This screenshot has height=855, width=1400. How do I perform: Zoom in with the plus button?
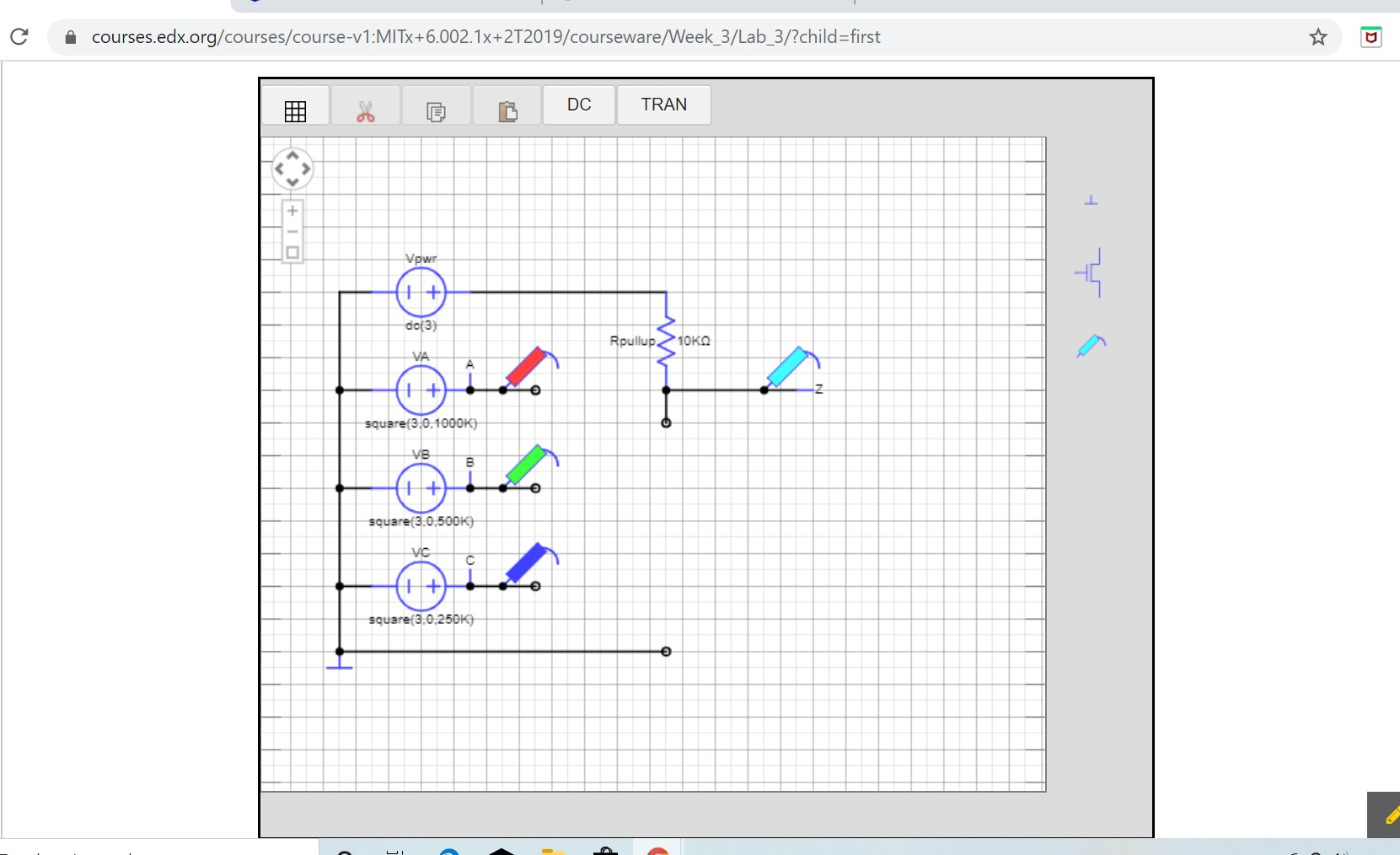292,211
